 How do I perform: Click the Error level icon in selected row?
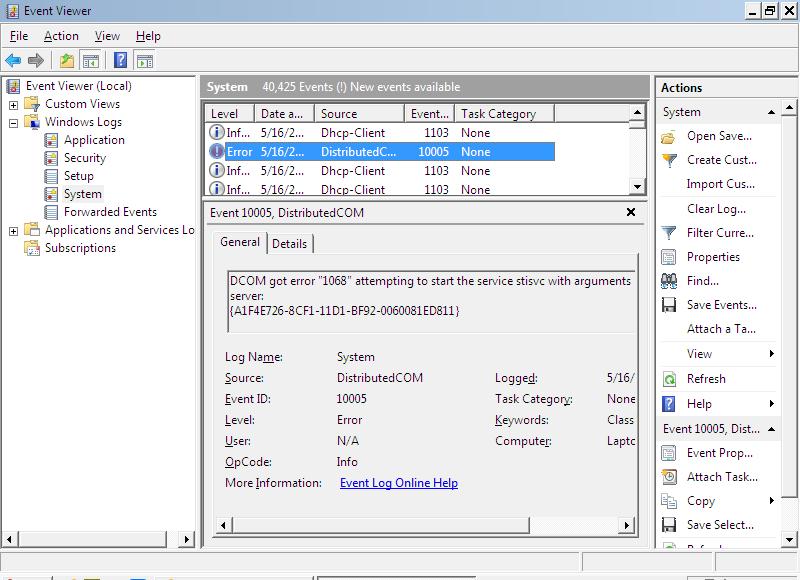click(217, 152)
